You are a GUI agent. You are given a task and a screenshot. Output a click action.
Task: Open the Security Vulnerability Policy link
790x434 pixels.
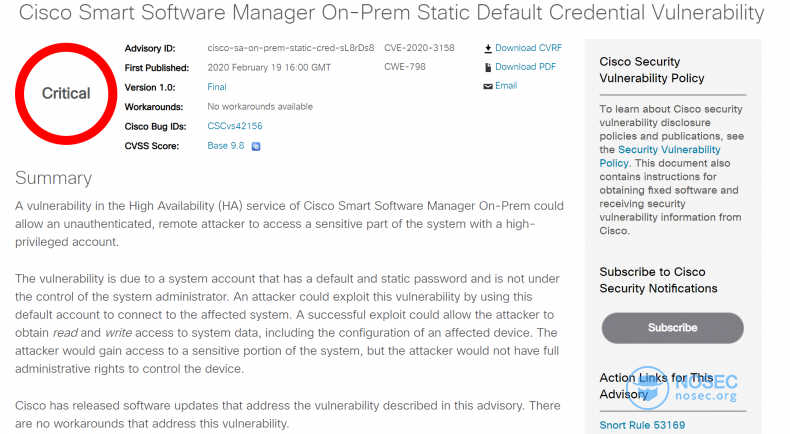point(660,156)
